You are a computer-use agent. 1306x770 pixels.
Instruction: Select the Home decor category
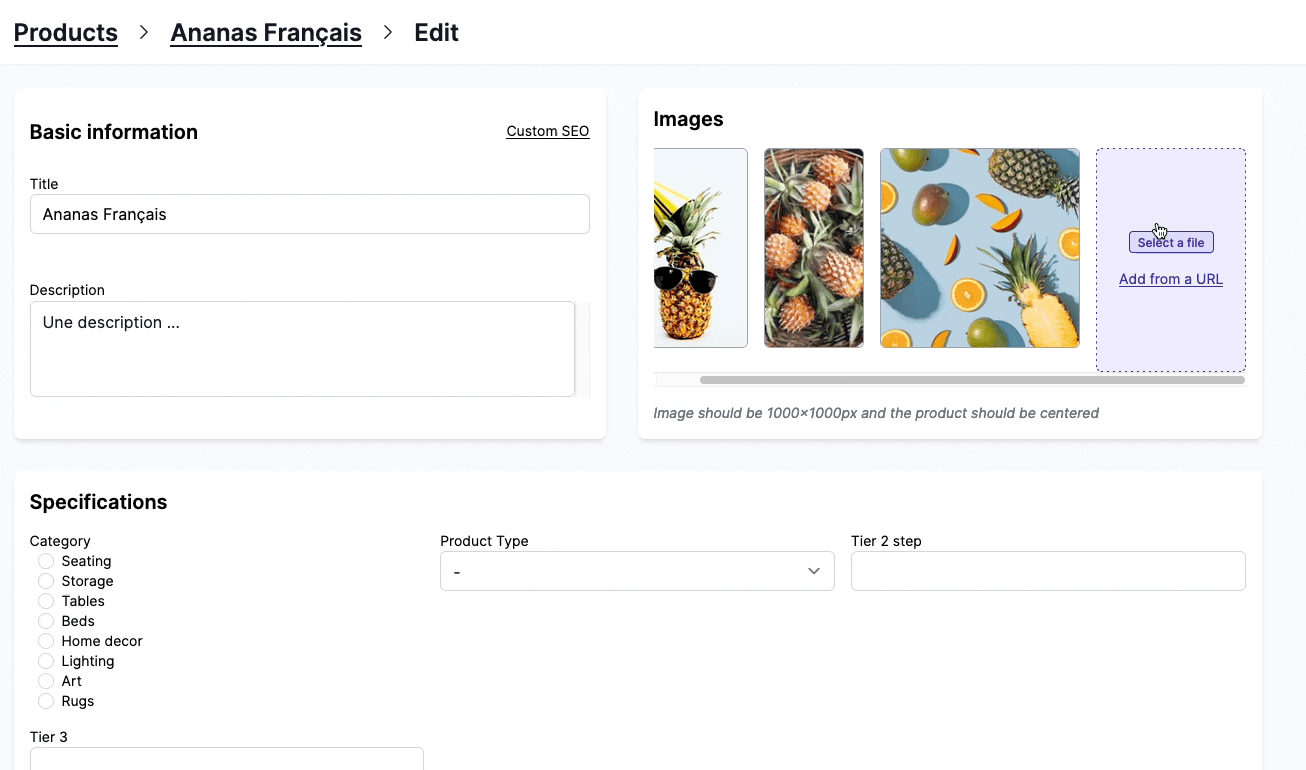tap(45, 641)
